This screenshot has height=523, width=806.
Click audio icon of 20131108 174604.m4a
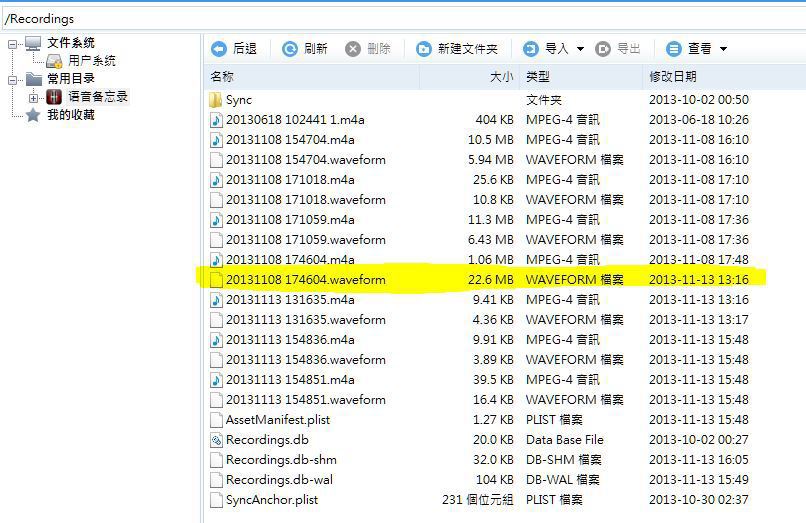coord(216,260)
